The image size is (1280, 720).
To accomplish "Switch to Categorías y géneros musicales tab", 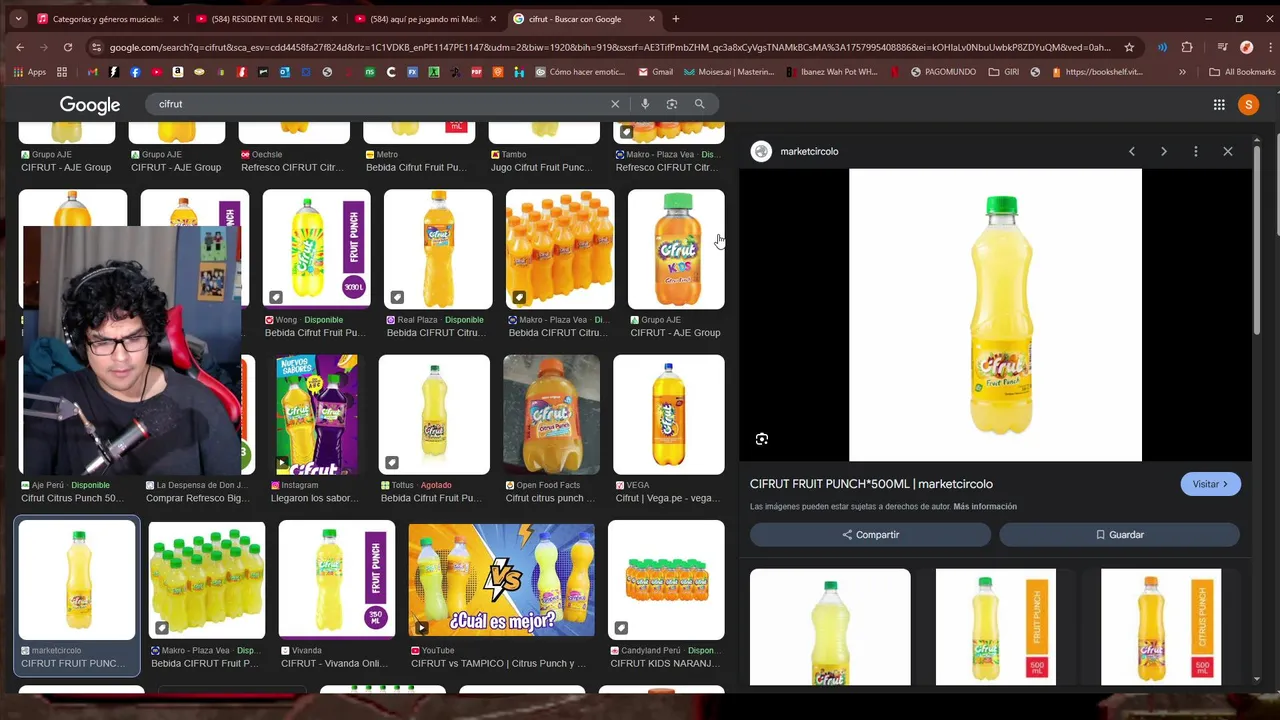I will point(108,19).
